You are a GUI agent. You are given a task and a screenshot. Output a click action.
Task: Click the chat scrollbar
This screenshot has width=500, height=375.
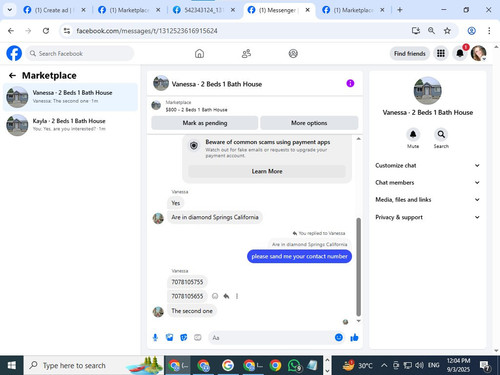[x=359, y=267]
